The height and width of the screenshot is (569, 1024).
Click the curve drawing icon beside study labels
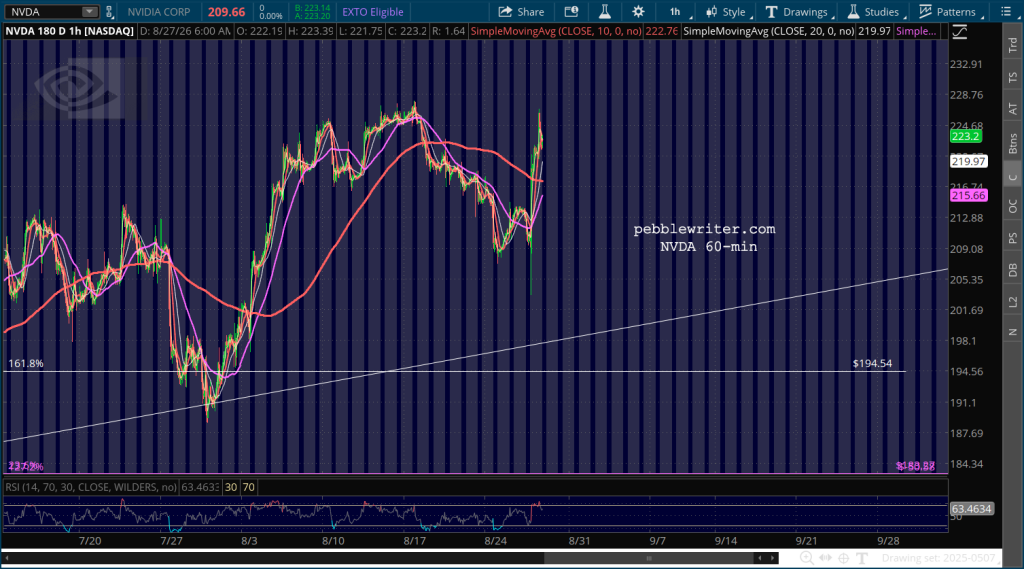[959, 31]
